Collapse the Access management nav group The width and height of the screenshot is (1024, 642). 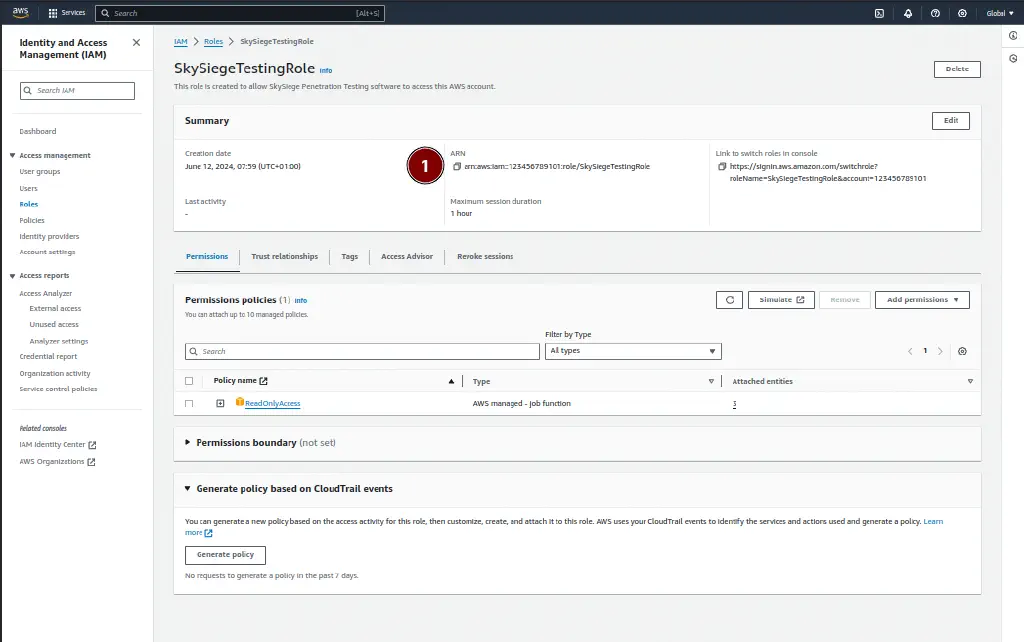click(12, 155)
